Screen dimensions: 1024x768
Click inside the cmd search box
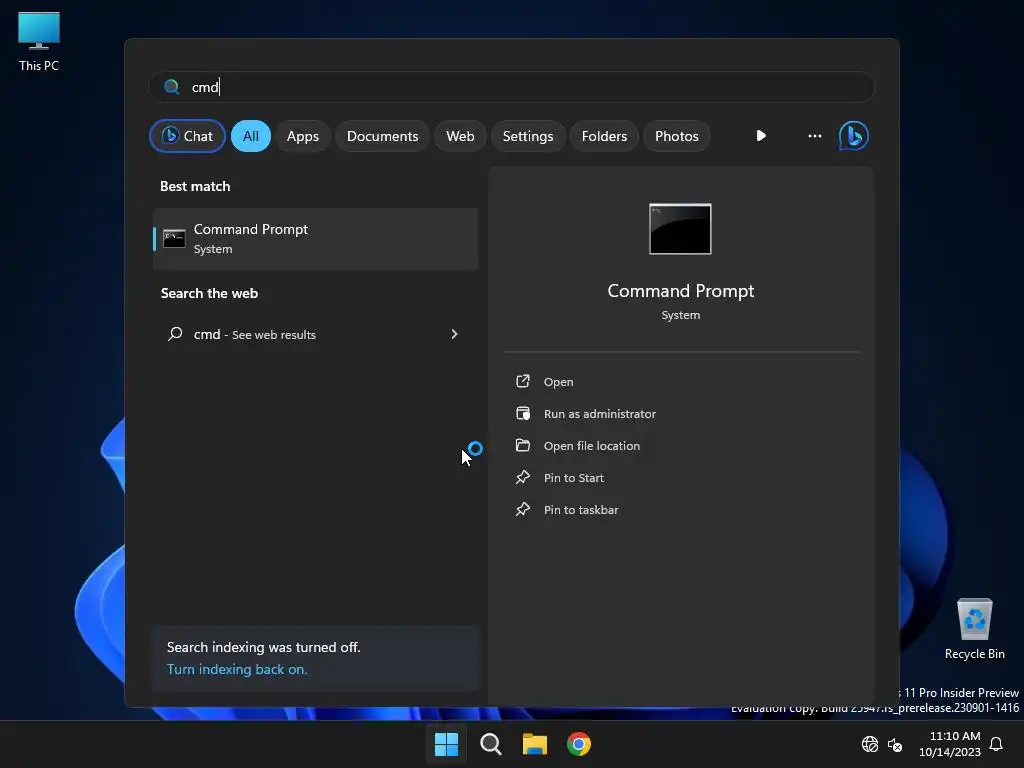pyautogui.click(x=512, y=87)
